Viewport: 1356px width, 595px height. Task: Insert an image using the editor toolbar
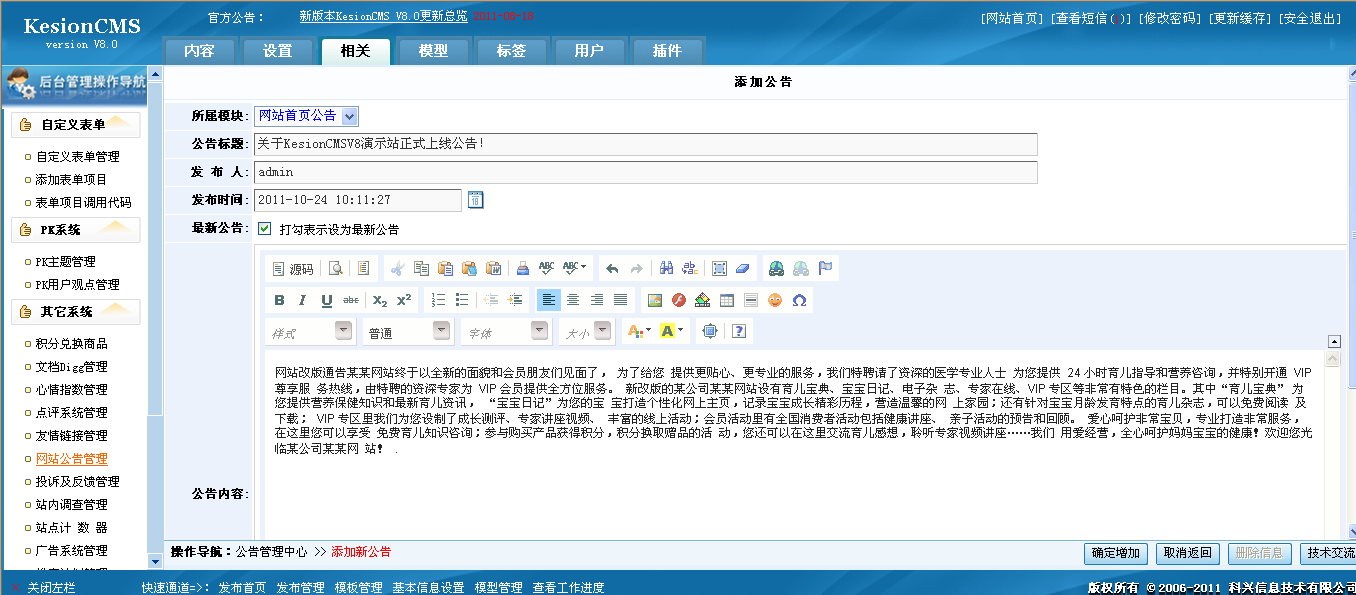click(x=655, y=300)
